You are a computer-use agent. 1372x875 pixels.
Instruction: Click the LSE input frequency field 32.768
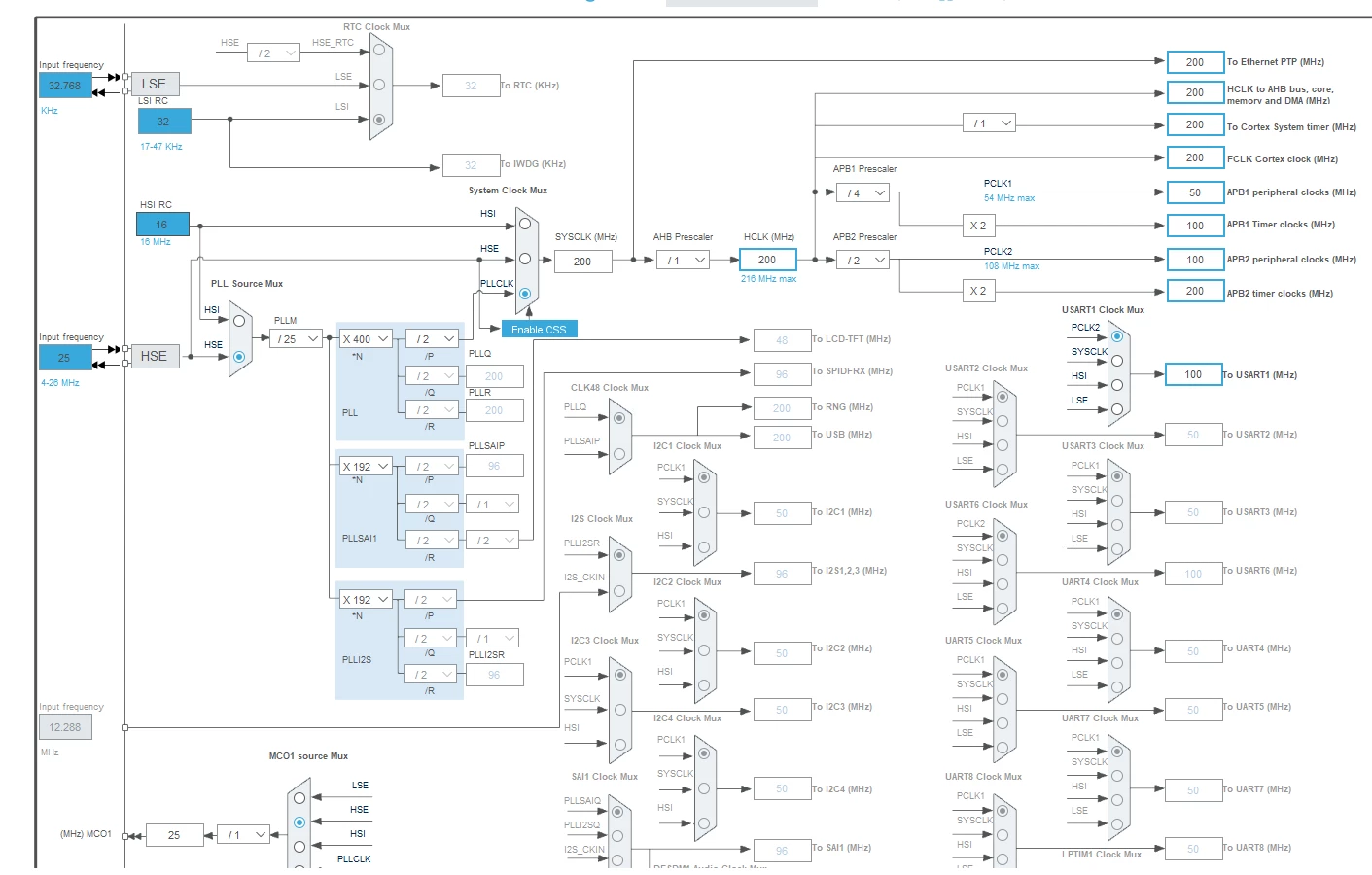[x=65, y=86]
